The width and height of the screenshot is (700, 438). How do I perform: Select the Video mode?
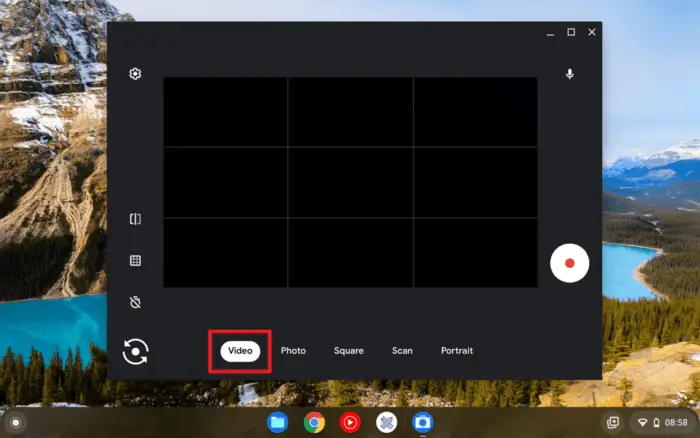point(240,351)
